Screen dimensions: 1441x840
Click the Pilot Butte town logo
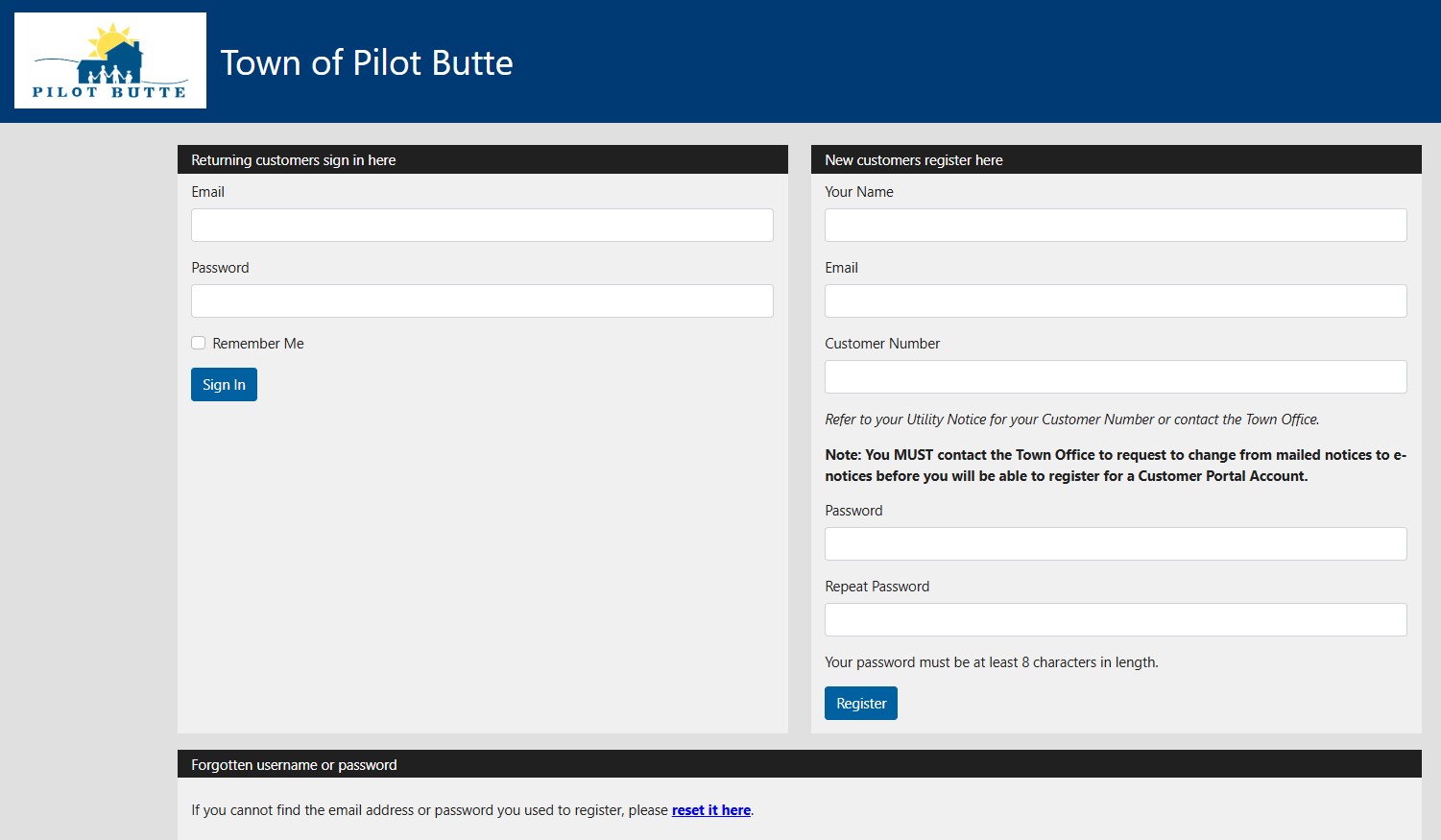pos(110,60)
